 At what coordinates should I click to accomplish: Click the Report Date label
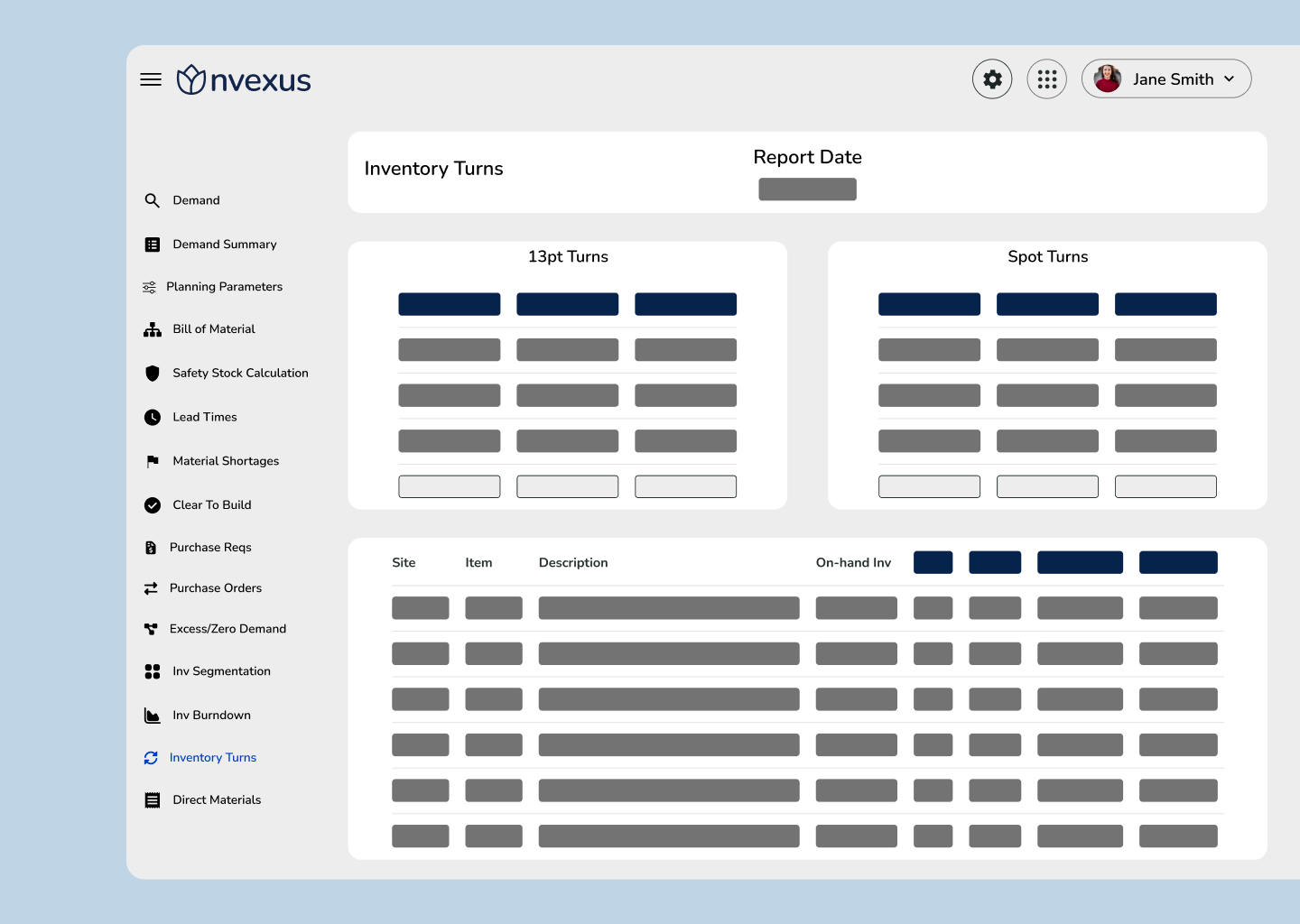(x=808, y=157)
